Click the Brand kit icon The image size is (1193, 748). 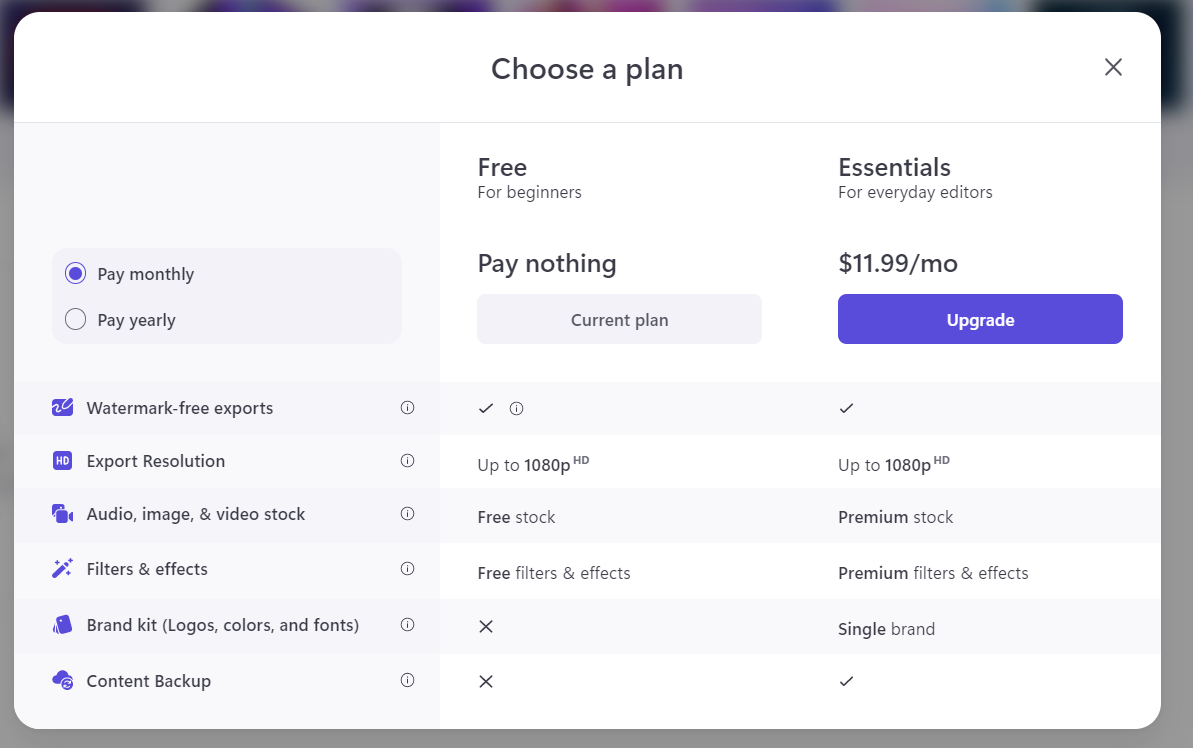[x=62, y=625]
